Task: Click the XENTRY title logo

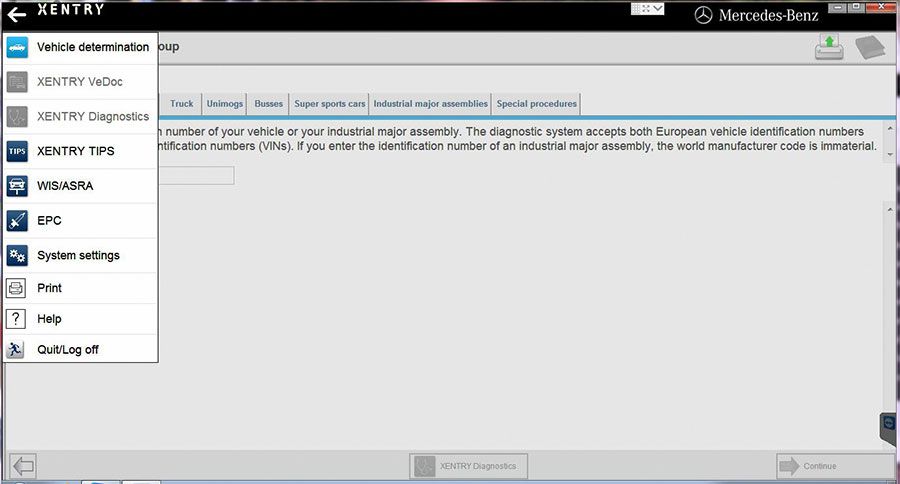Action: [x=71, y=10]
